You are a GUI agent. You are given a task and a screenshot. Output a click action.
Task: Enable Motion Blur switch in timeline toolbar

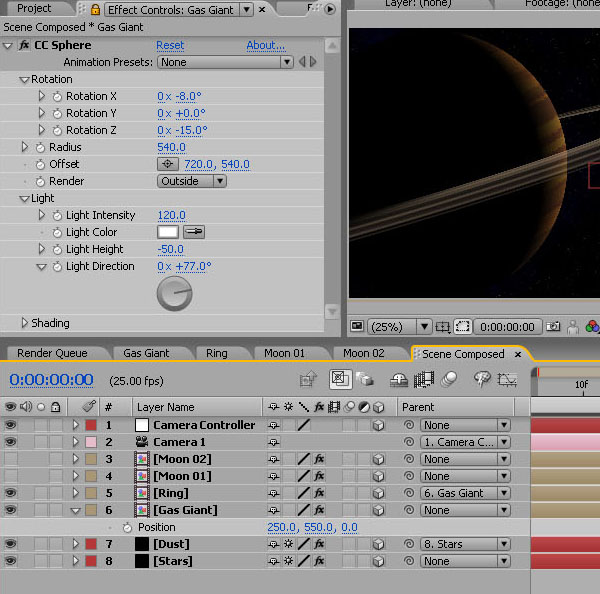[450, 380]
